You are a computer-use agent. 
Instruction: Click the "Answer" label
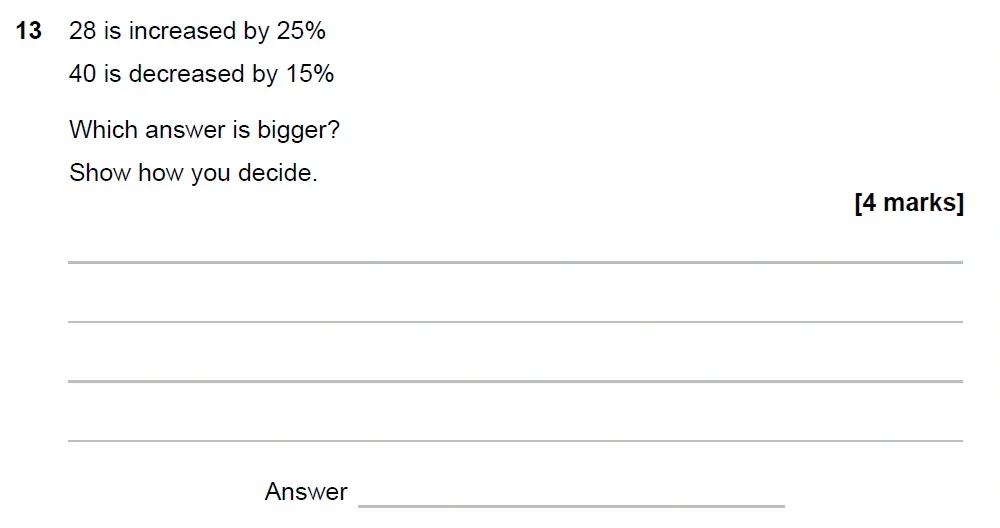tap(306, 492)
